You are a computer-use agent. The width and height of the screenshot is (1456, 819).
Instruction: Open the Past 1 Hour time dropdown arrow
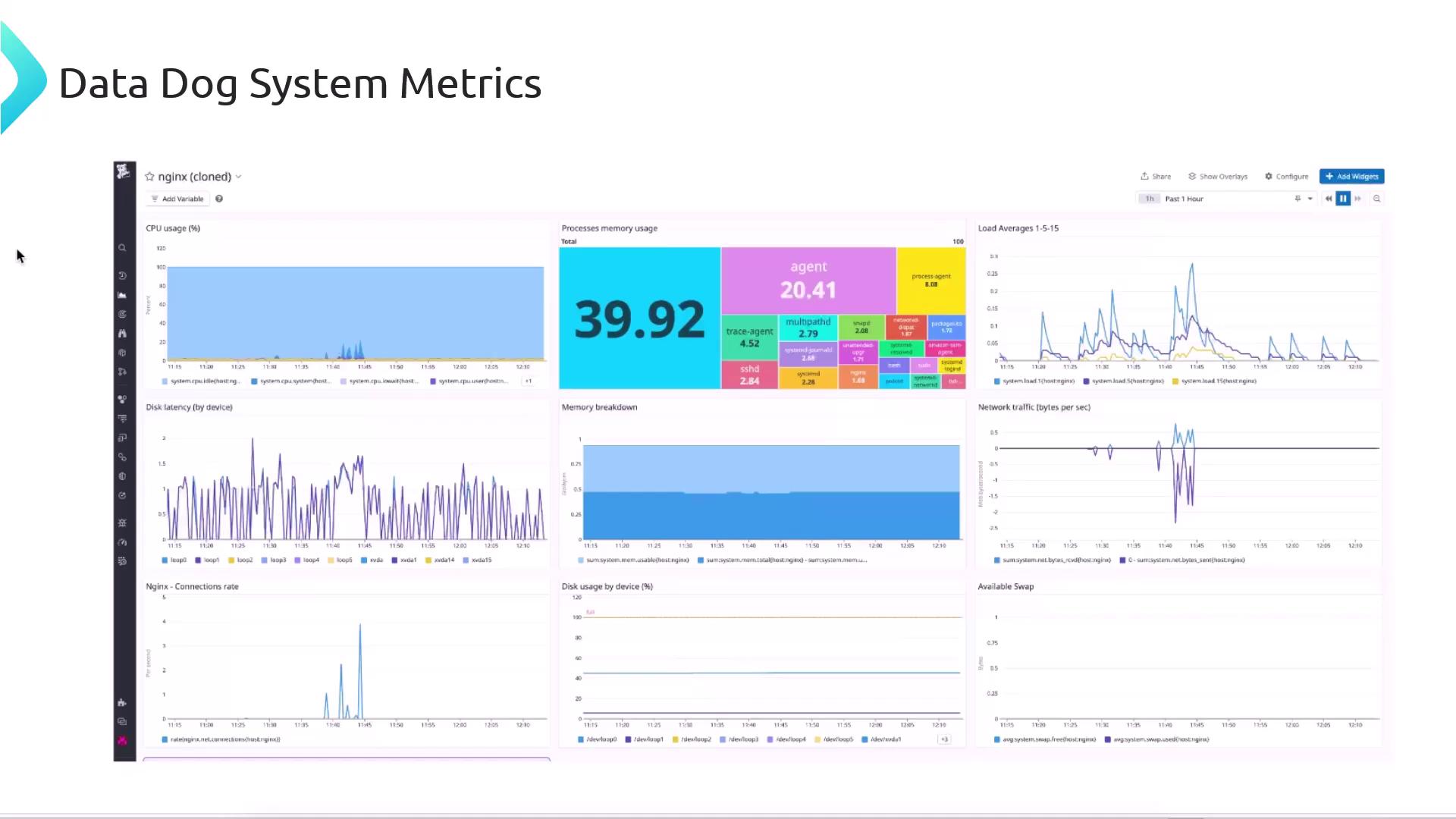pyautogui.click(x=1310, y=199)
